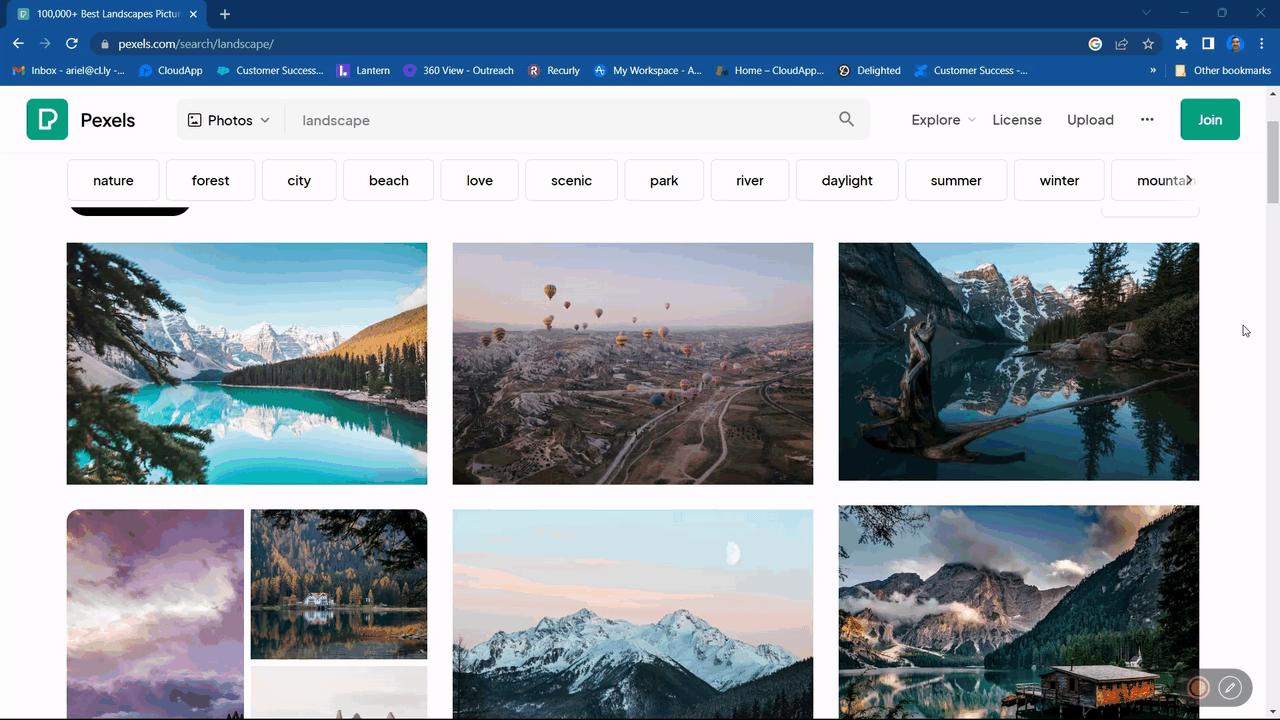Select the winter tag
The width and height of the screenshot is (1280, 720).
point(1059,180)
